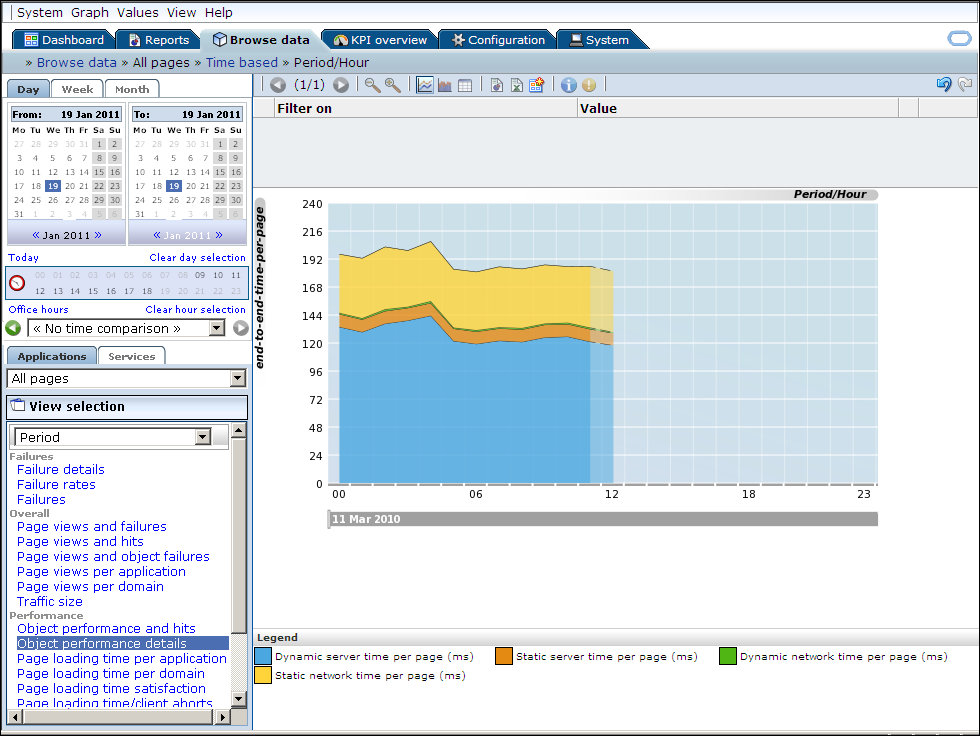Export data to Excel icon

click(517, 85)
